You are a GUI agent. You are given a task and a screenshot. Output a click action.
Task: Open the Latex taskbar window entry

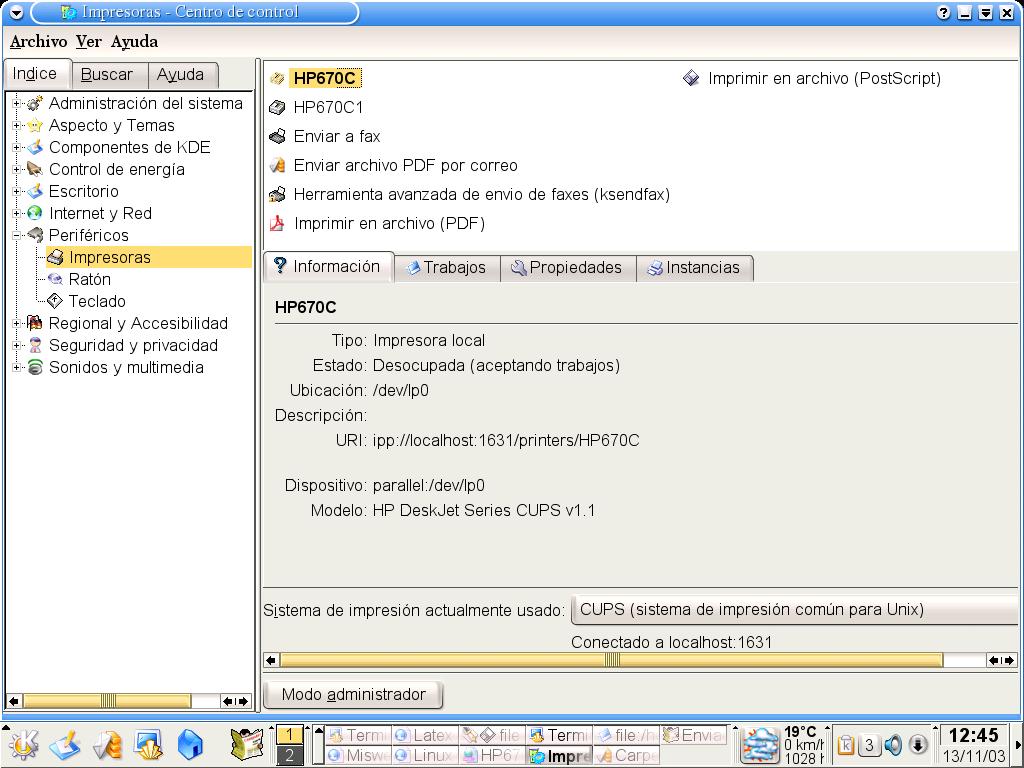pos(425,735)
